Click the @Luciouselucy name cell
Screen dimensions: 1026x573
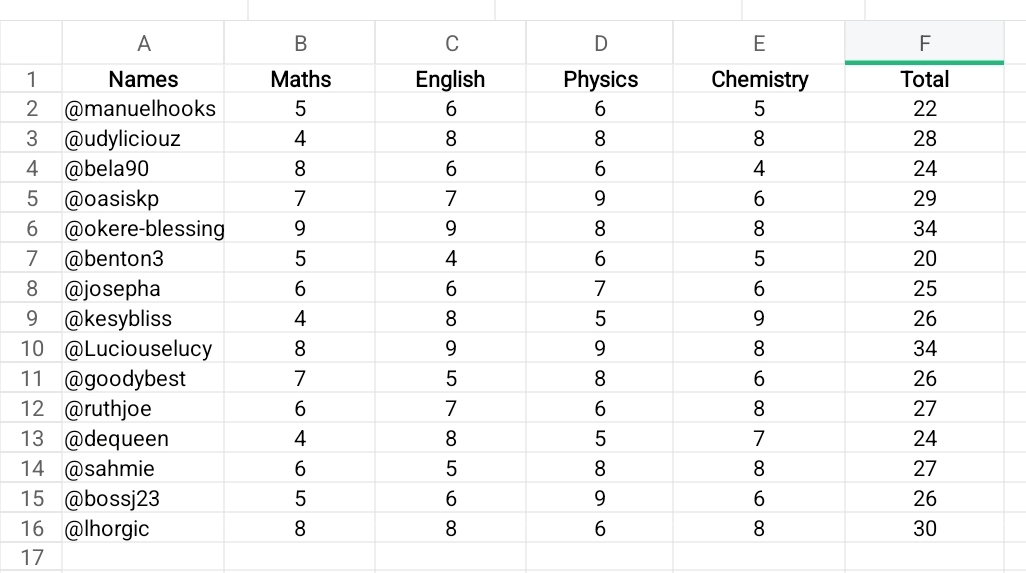coord(139,349)
